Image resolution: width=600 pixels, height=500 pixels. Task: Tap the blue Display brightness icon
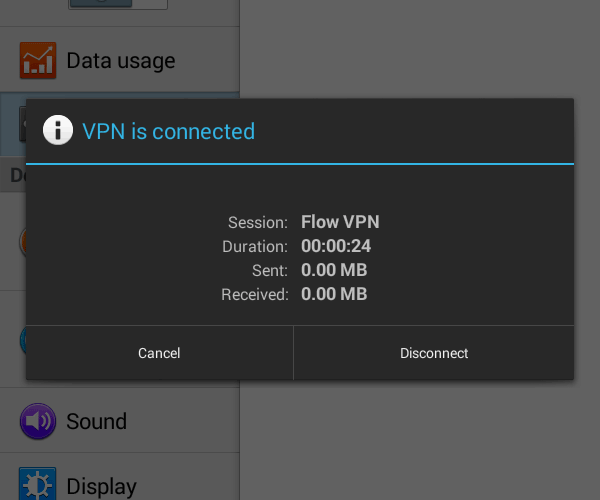coord(38,484)
